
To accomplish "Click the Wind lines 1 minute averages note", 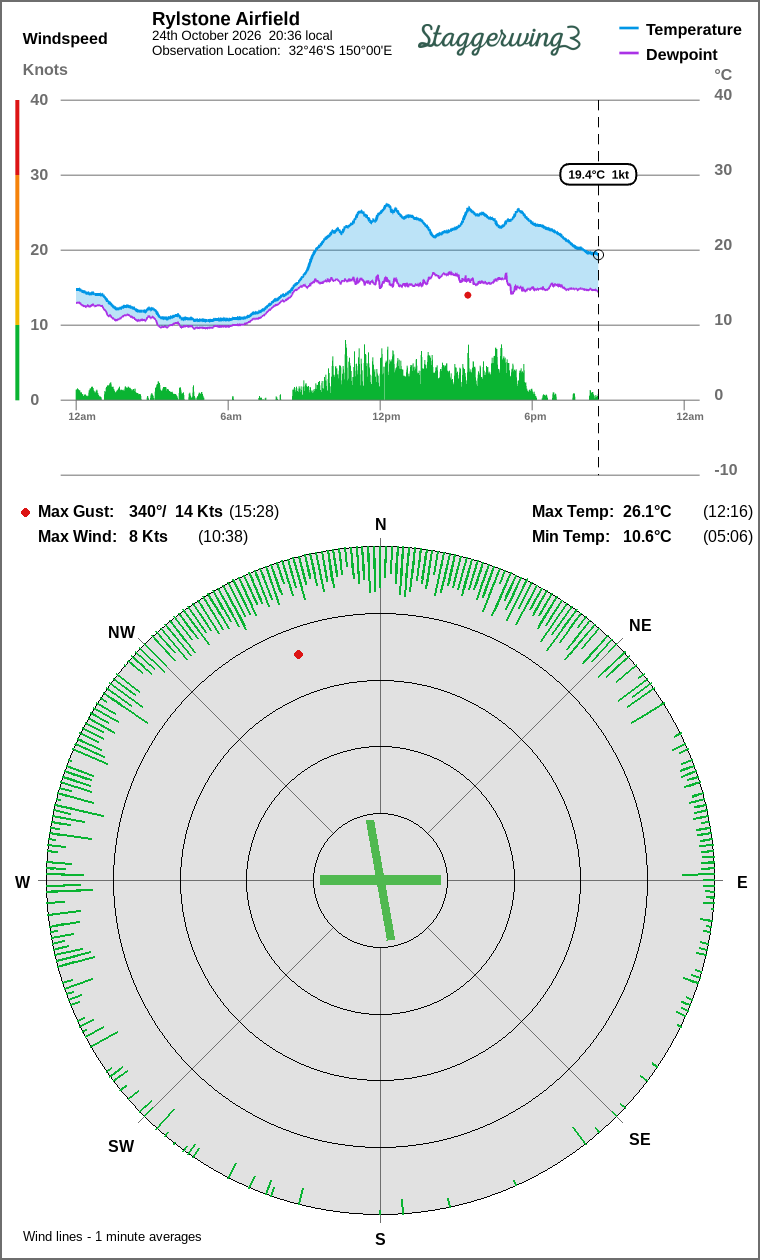I will (112, 1237).
